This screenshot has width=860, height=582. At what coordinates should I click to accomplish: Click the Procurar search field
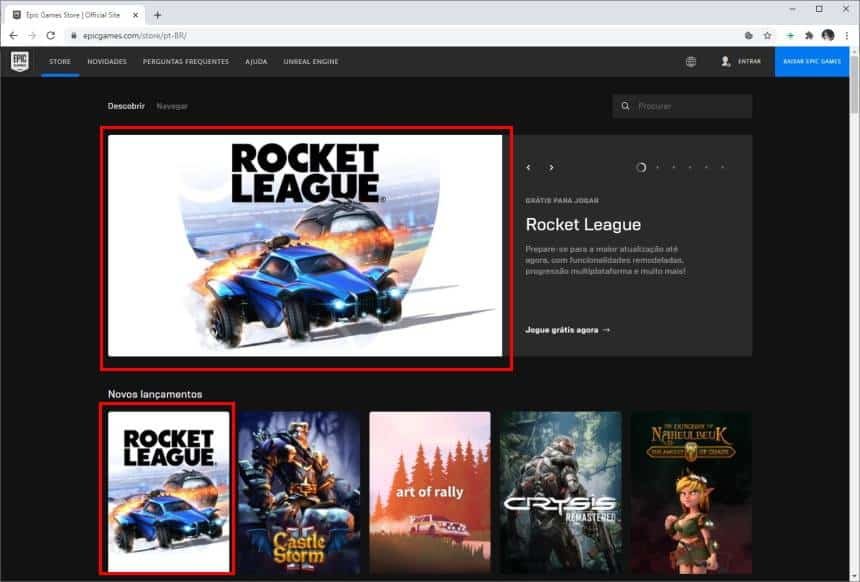682,106
